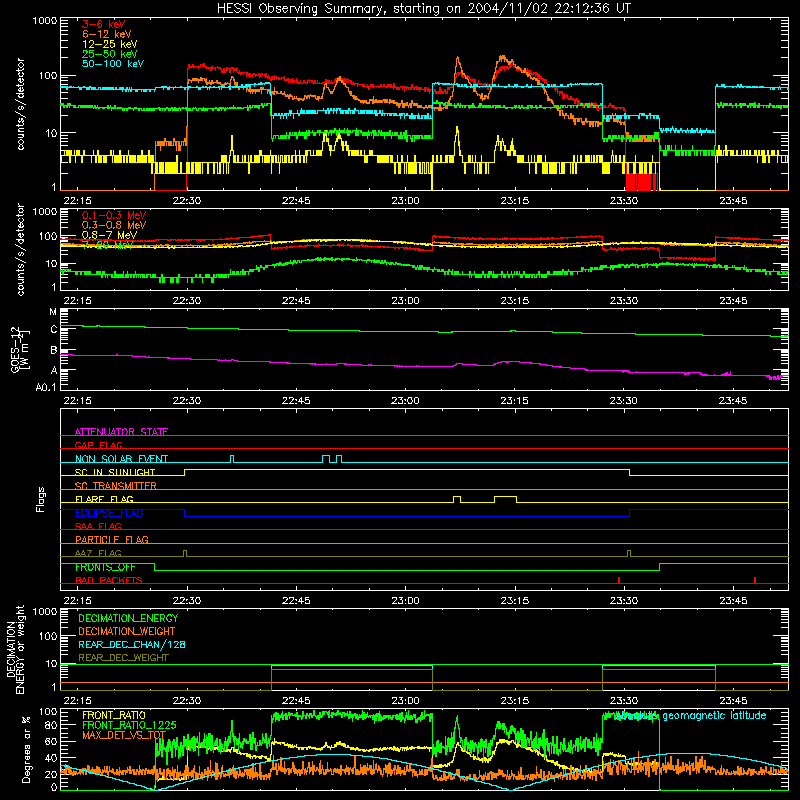Image resolution: width=800 pixels, height=800 pixels.
Task: Click the BAD_PACKETS tick mark near 23:29
Action: [x=619, y=580]
